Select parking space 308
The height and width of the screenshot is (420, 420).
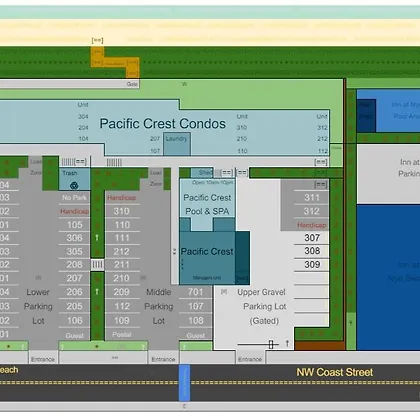pos(312,251)
